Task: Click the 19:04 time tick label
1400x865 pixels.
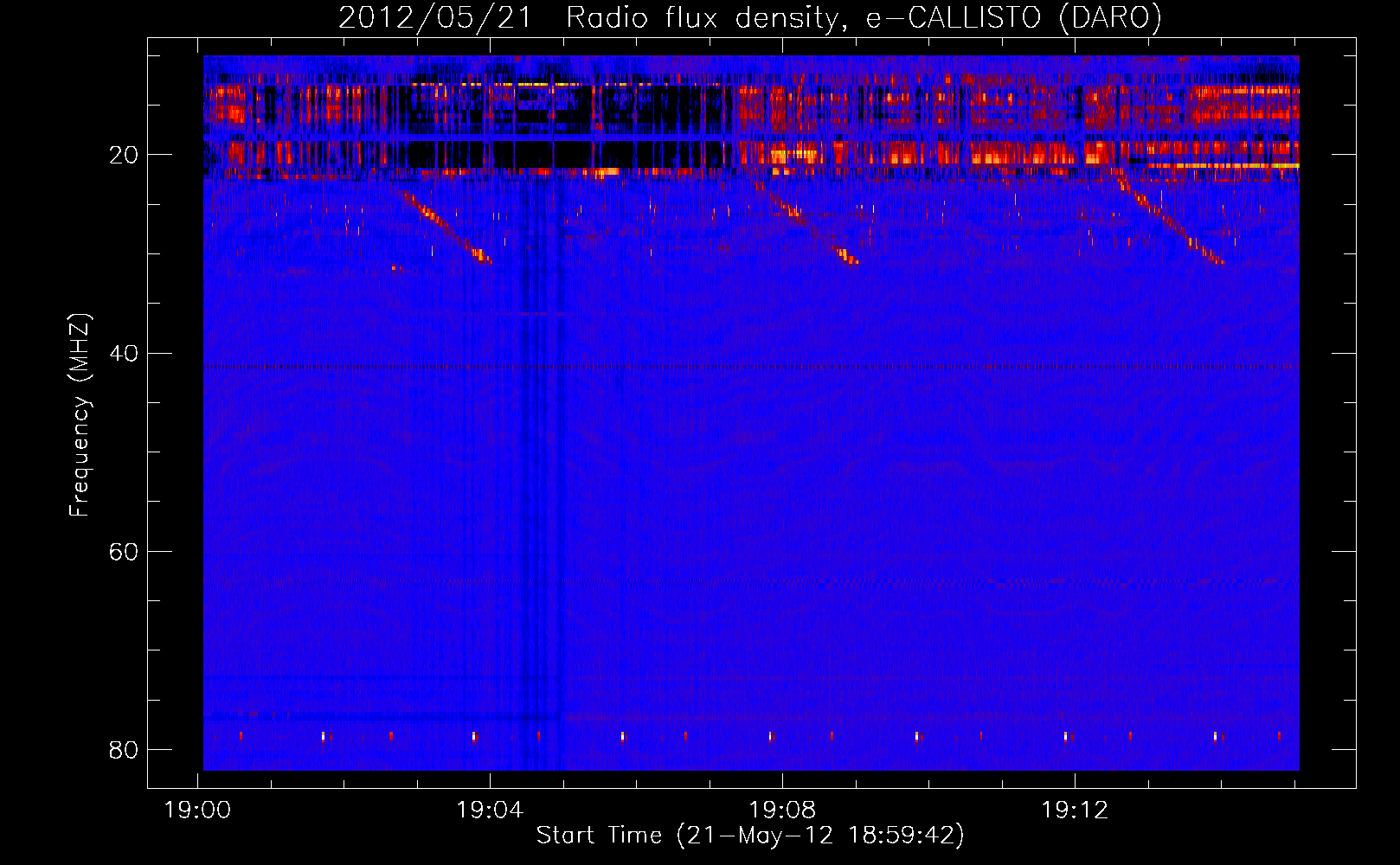Action: 490,811
